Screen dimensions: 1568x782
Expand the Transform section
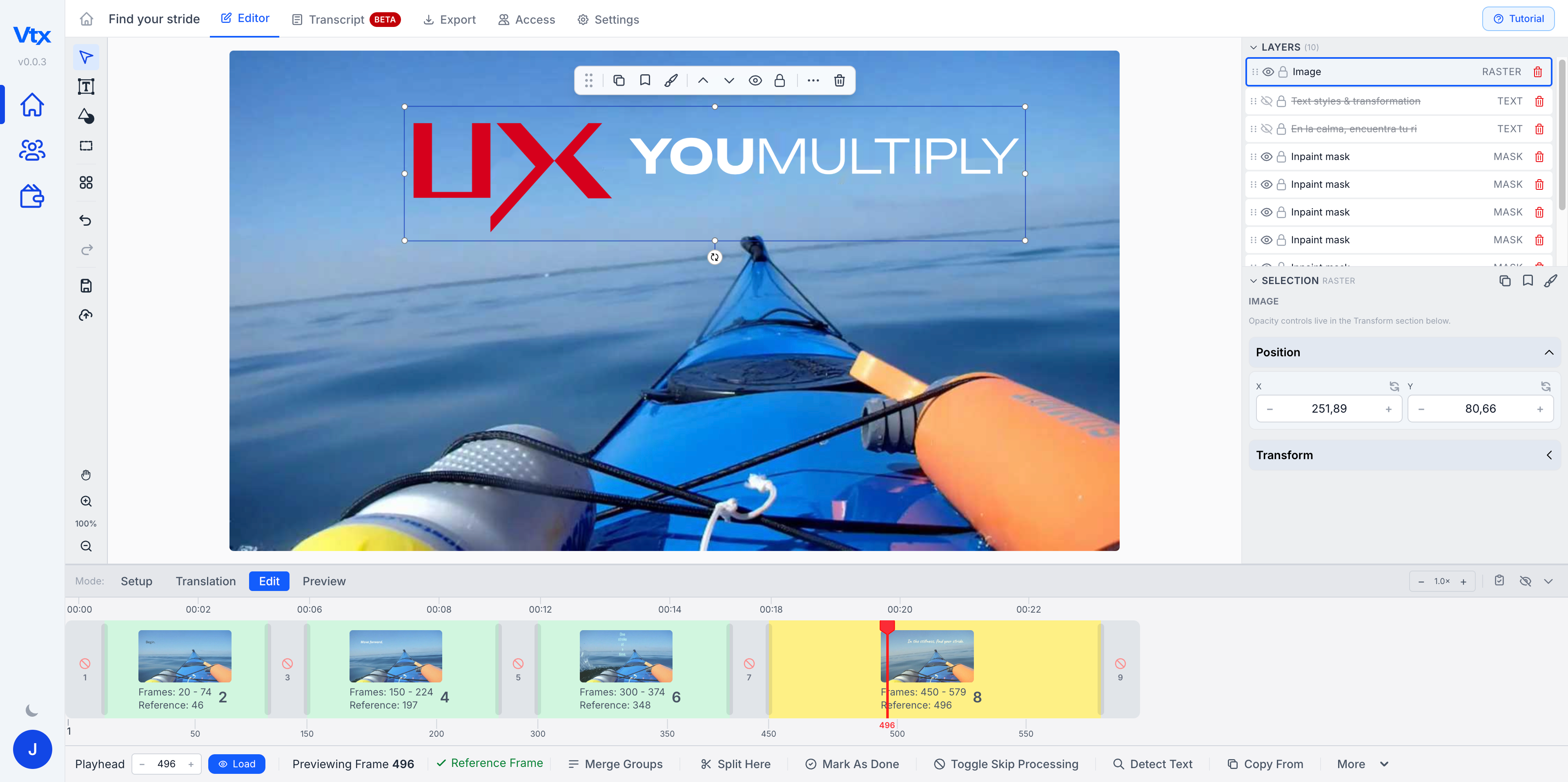pyautogui.click(x=1548, y=455)
